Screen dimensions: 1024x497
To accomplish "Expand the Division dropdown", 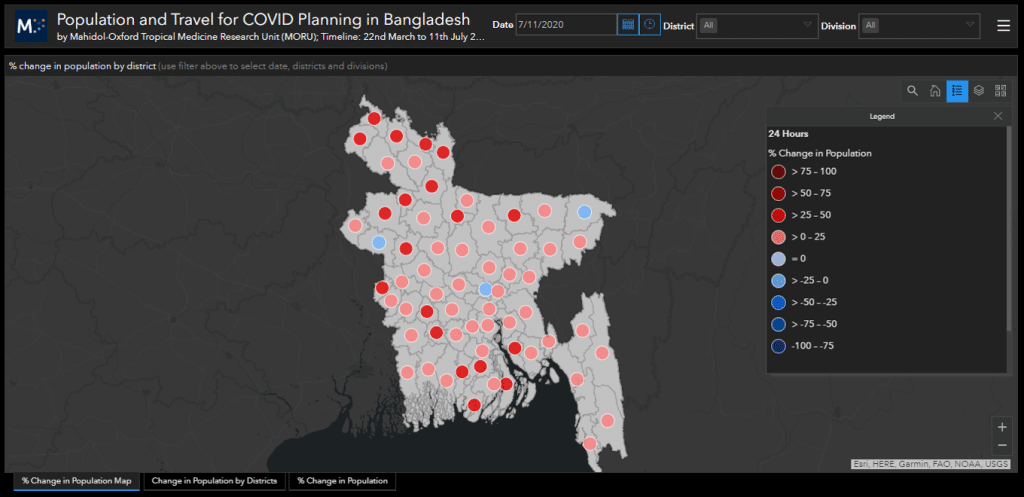I will coord(919,25).
